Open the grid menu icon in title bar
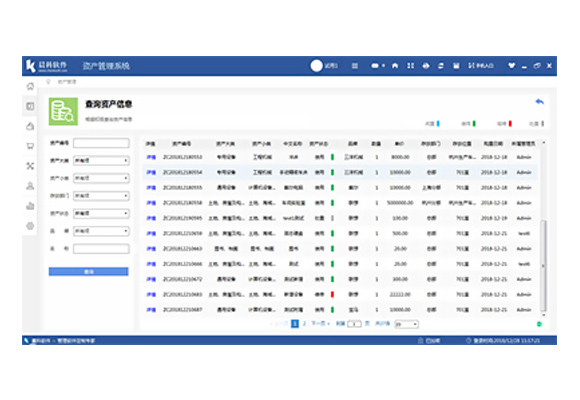This screenshot has width=580, height=400. coord(355,66)
